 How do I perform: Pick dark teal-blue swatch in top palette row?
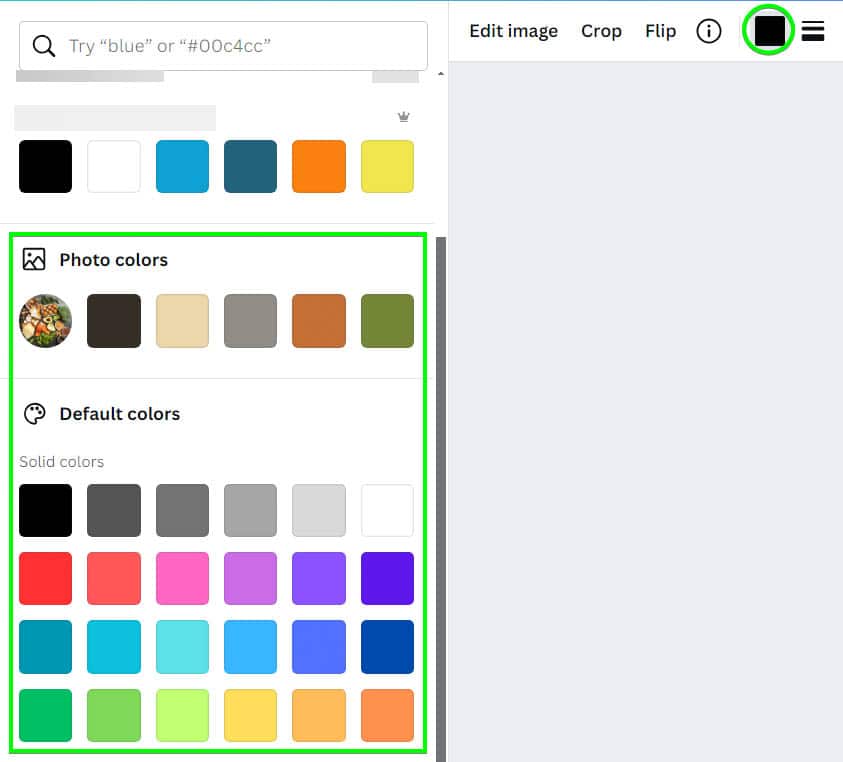point(251,166)
